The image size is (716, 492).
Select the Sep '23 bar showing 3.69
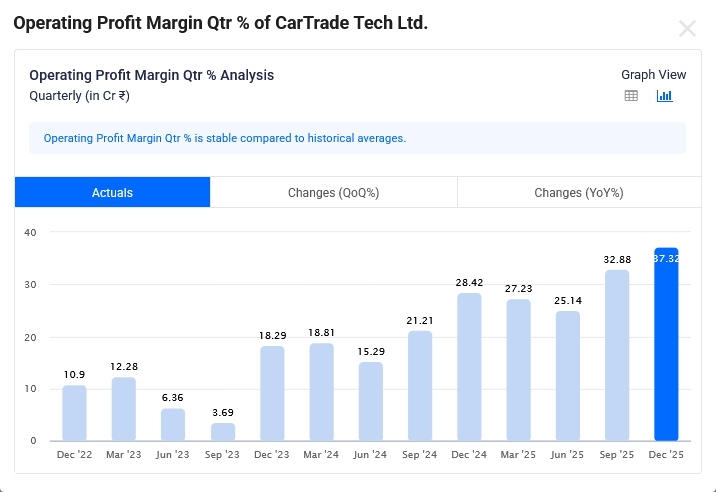coord(222,432)
